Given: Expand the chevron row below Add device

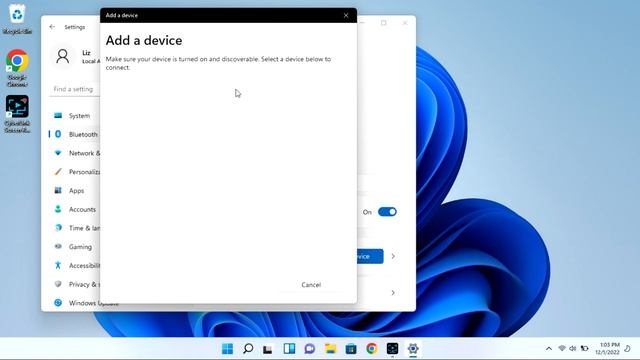Looking at the screenshot, I should 393,293.
